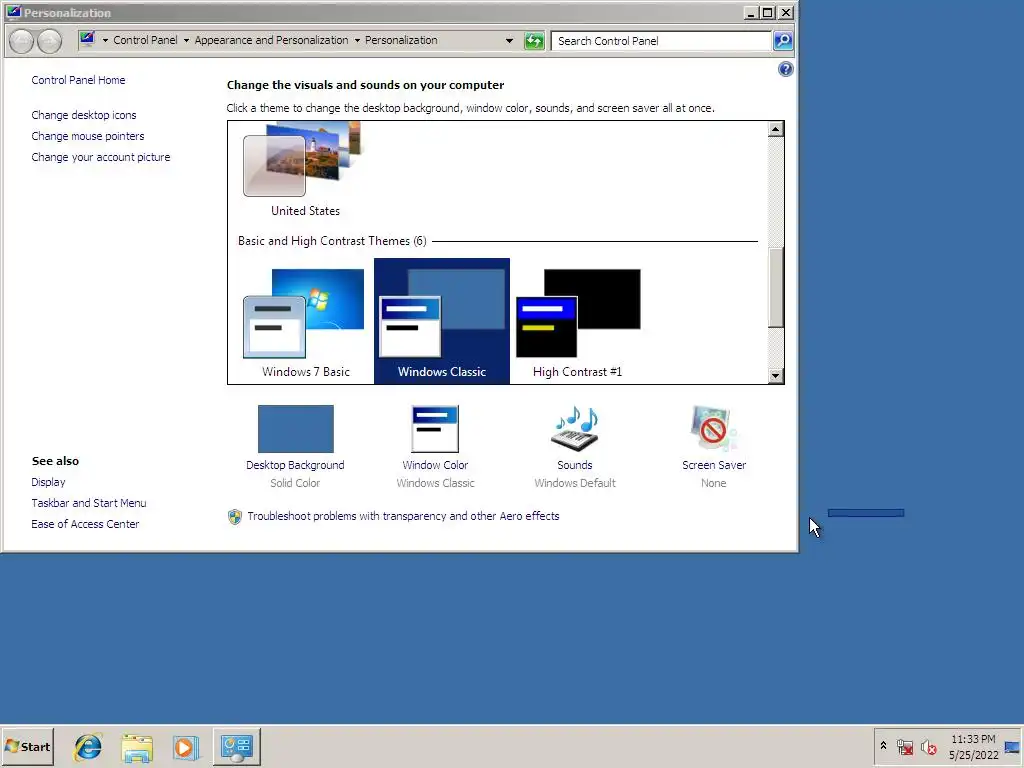The height and width of the screenshot is (768, 1024).
Task: Open Change desktop icons link
Action: pos(84,115)
